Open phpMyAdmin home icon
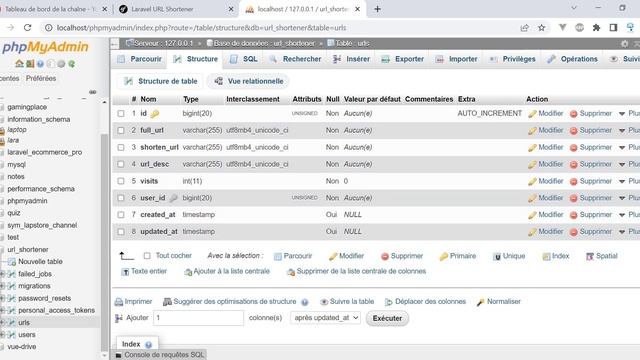 (x=19, y=64)
